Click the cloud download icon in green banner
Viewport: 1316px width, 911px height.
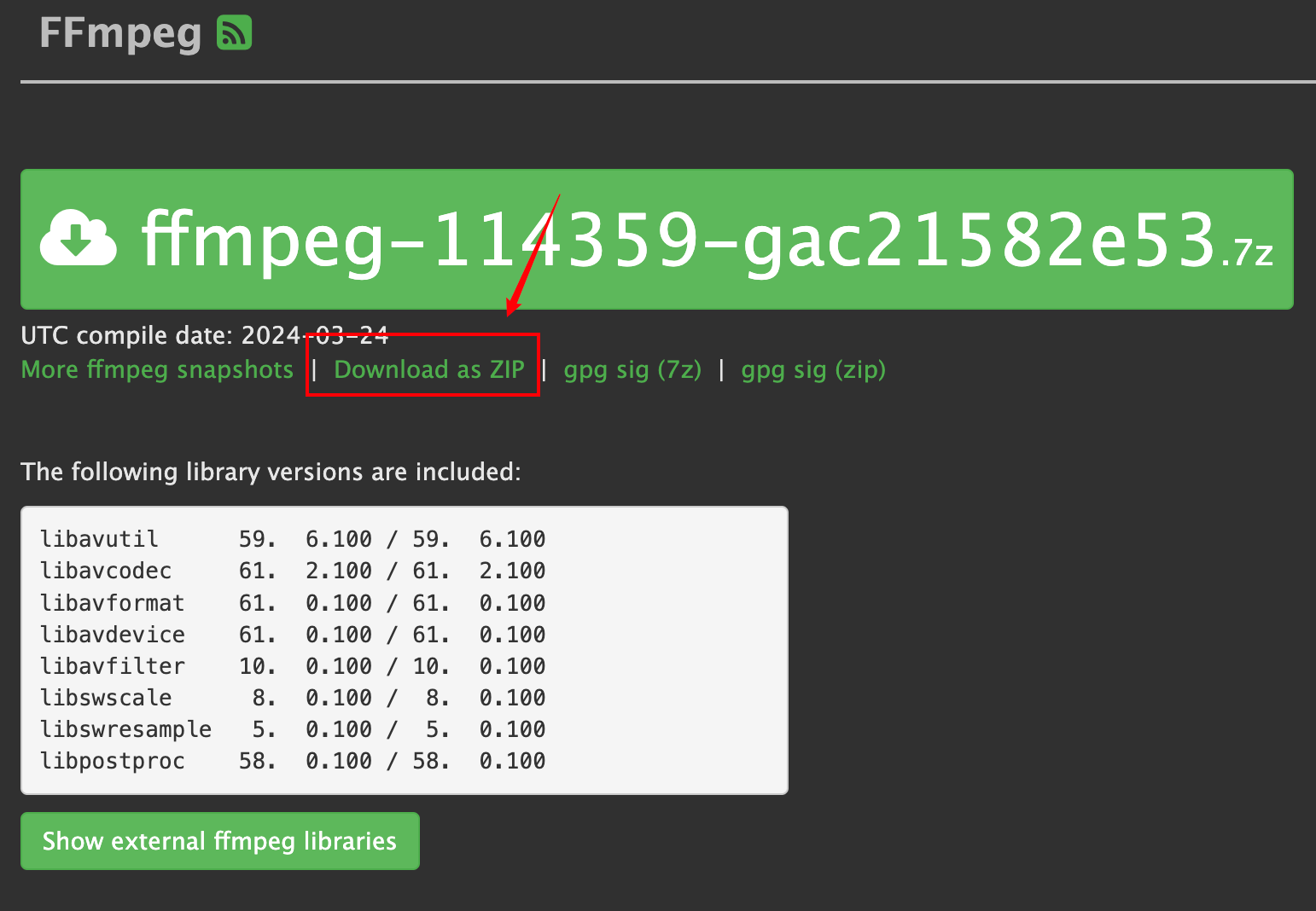tap(78, 239)
